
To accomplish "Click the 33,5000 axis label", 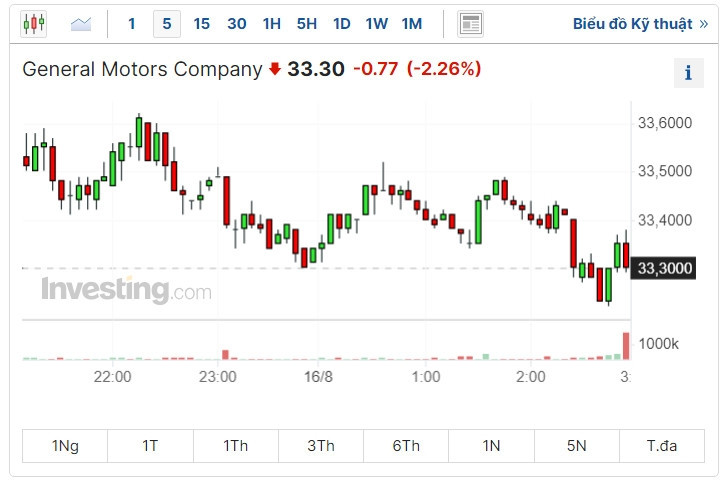I will coord(665,171).
